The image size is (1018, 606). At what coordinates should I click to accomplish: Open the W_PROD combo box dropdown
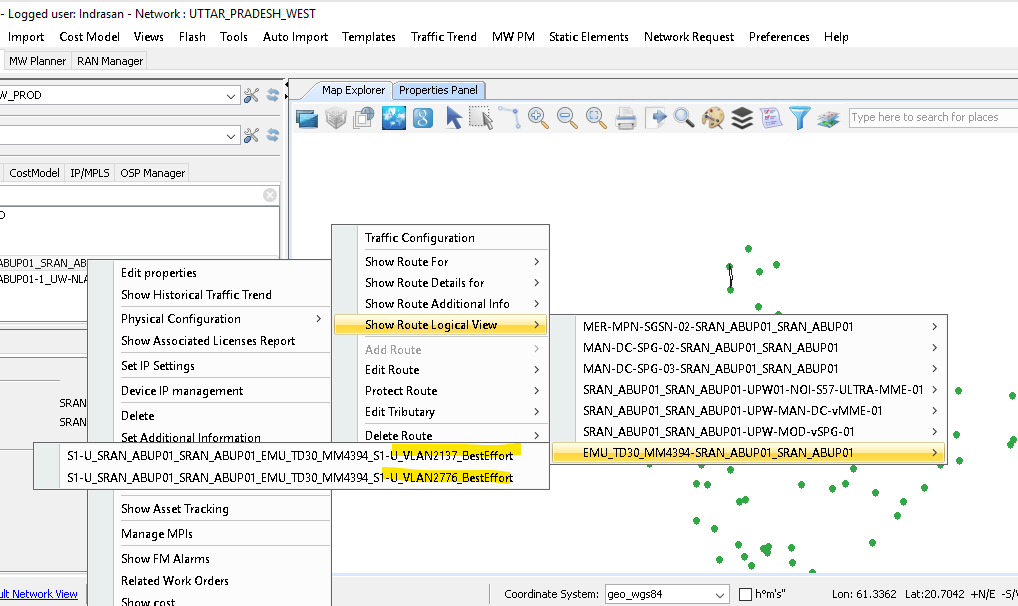pos(231,95)
